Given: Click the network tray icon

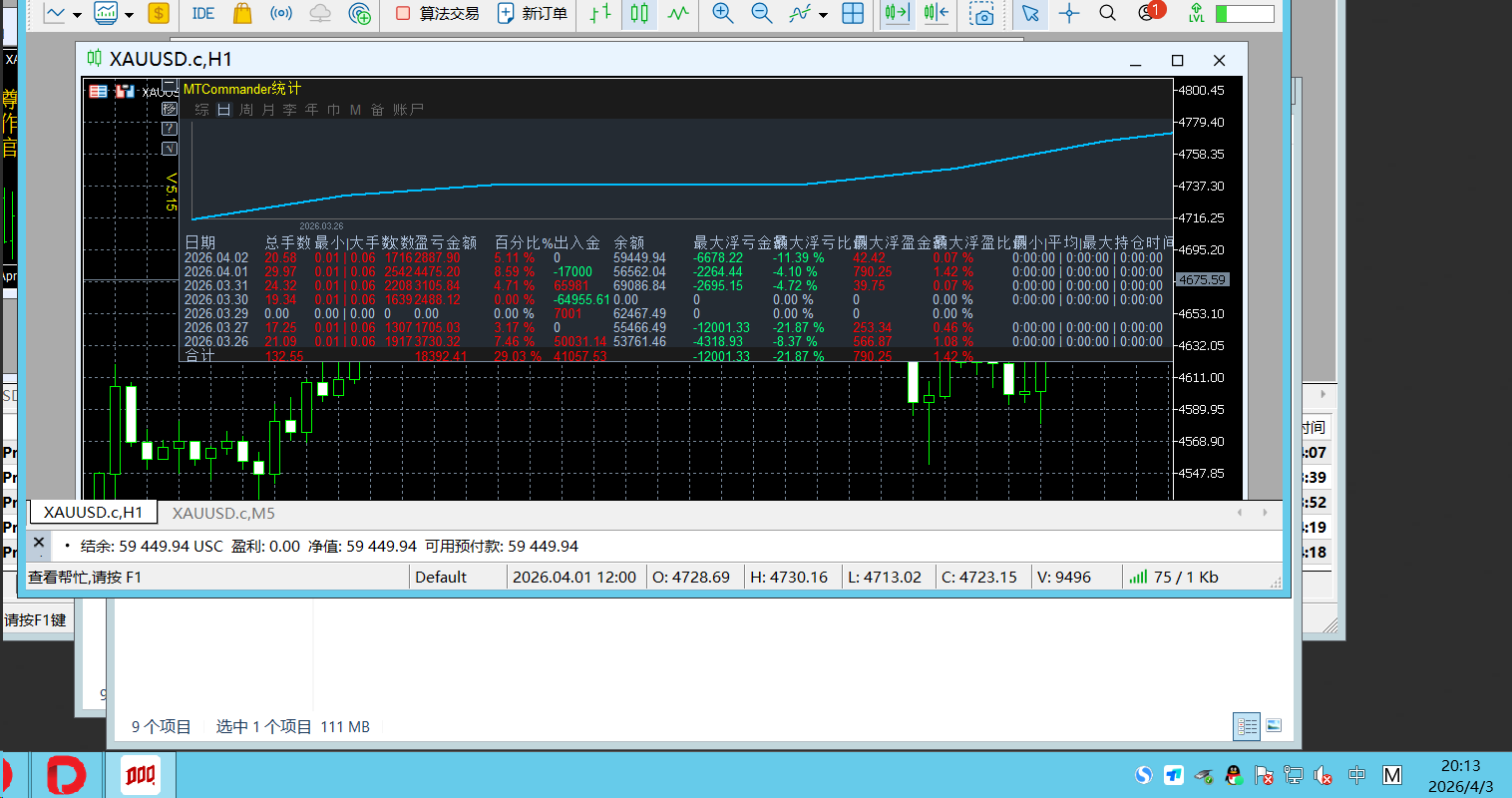Looking at the screenshot, I should [1294, 775].
